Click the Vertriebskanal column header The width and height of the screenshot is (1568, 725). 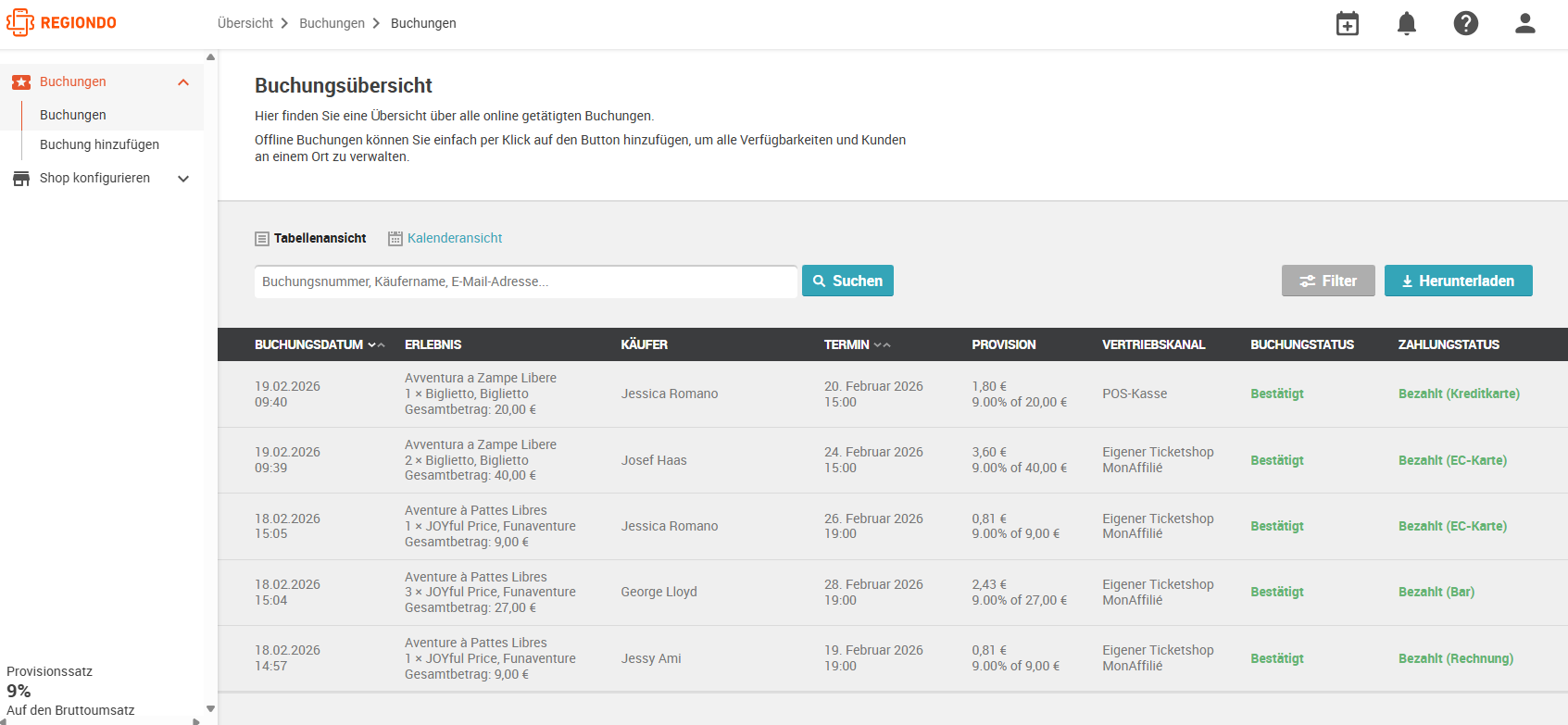pyautogui.click(x=1153, y=344)
